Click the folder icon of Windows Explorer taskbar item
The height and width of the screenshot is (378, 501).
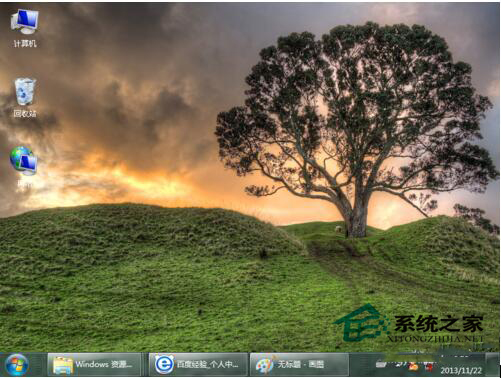pyautogui.click(x=63, y=366)
